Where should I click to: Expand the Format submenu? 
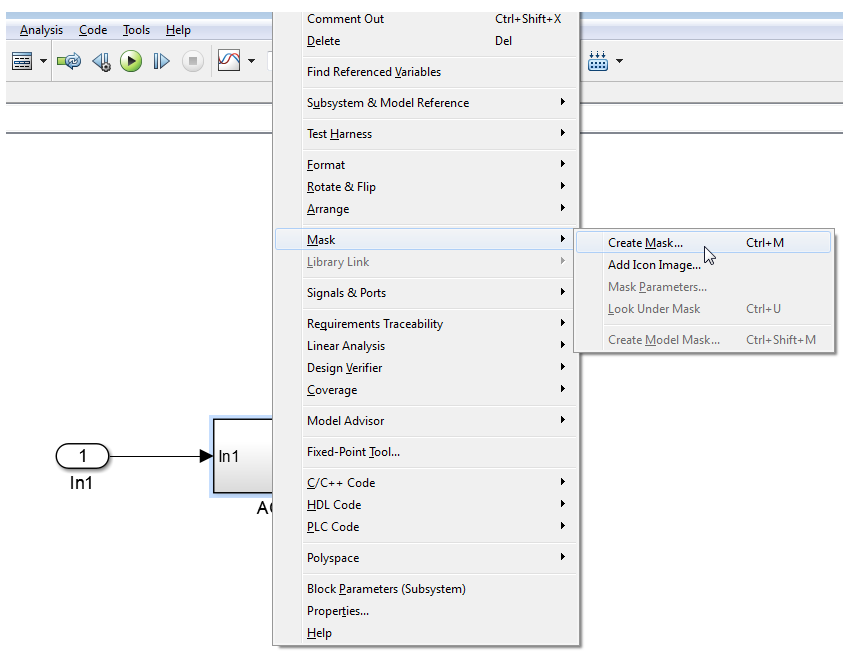click(426, 165)
